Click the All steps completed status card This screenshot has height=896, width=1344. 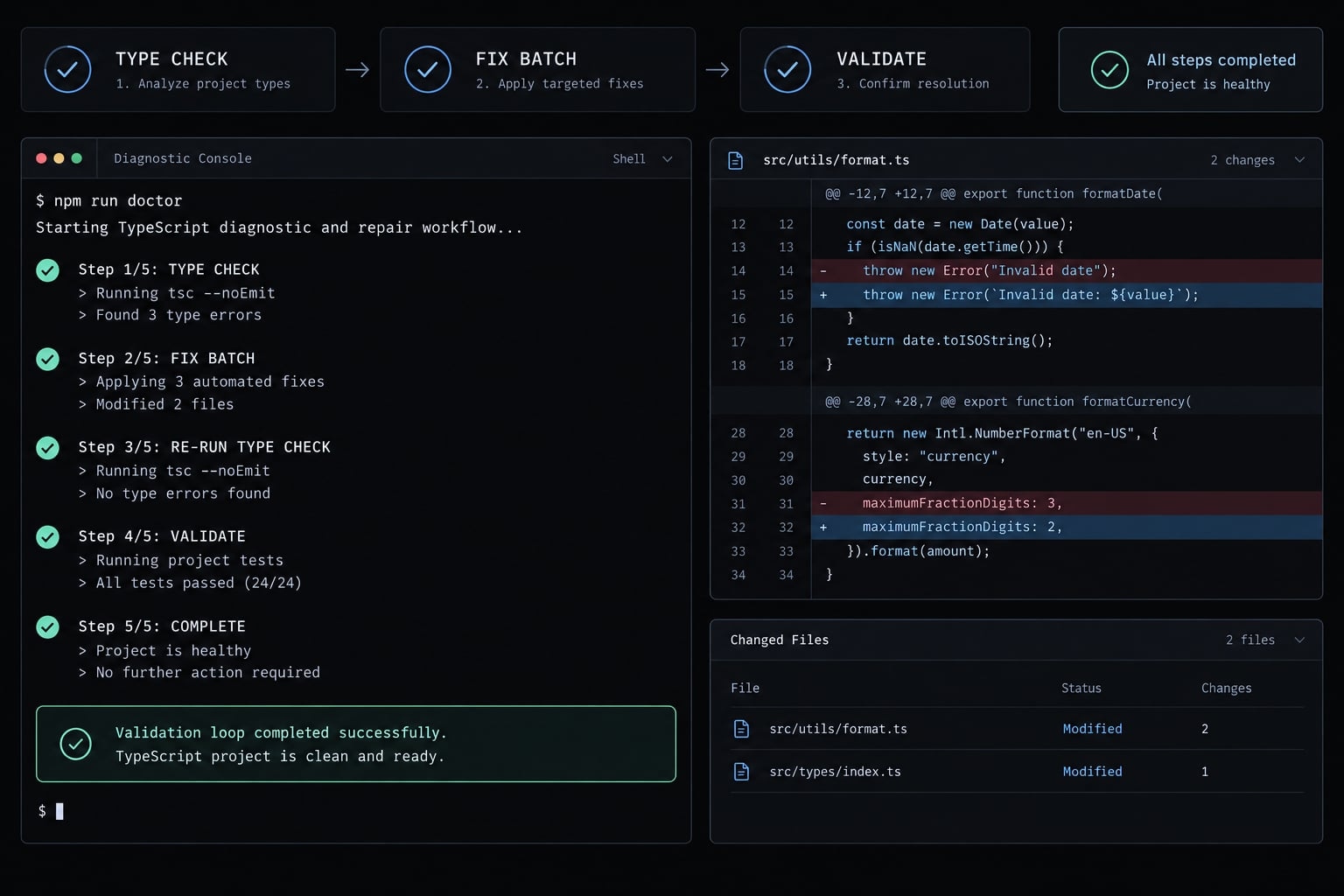pyautogui.click(x=1190, y=69)
